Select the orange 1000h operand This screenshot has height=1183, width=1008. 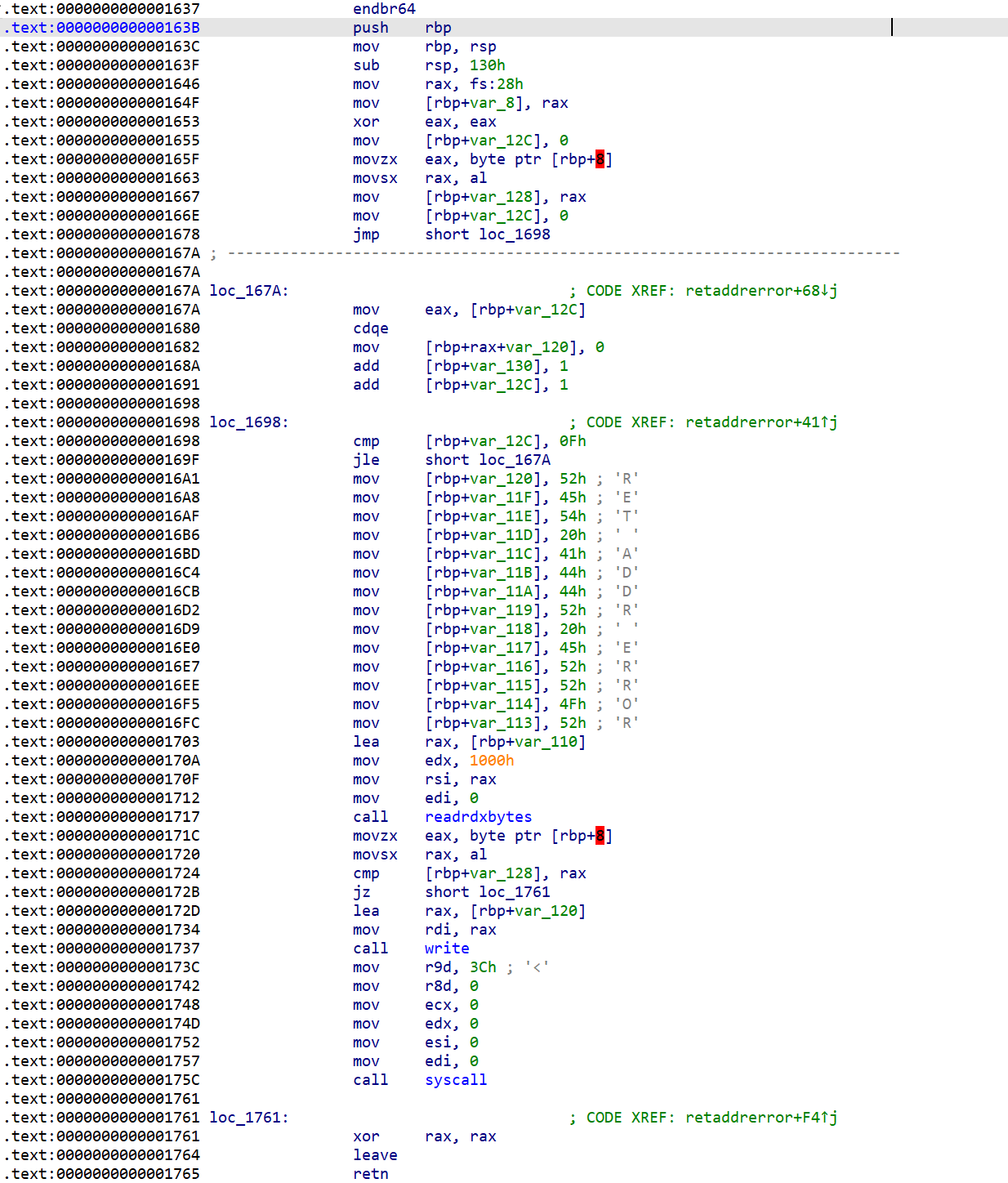point(491,761)
